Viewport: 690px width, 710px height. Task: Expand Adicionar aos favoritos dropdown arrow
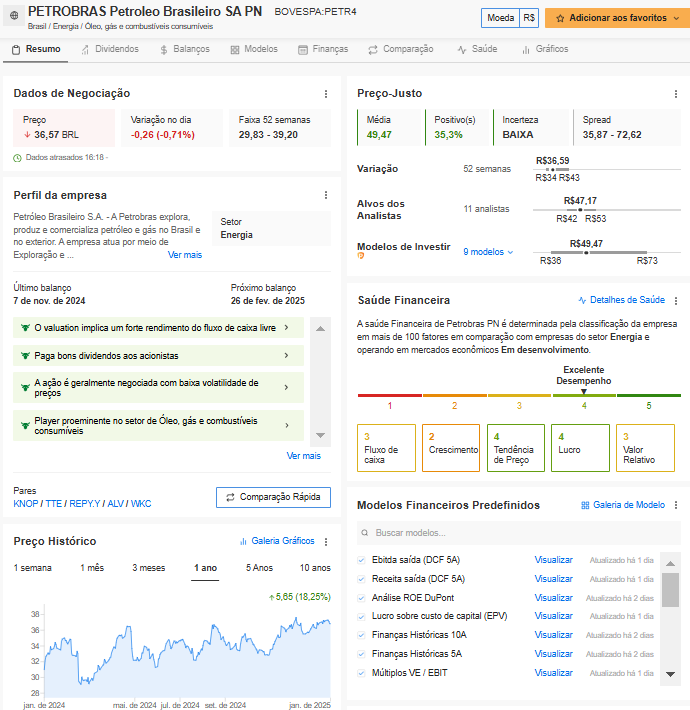tap(676, 19)
